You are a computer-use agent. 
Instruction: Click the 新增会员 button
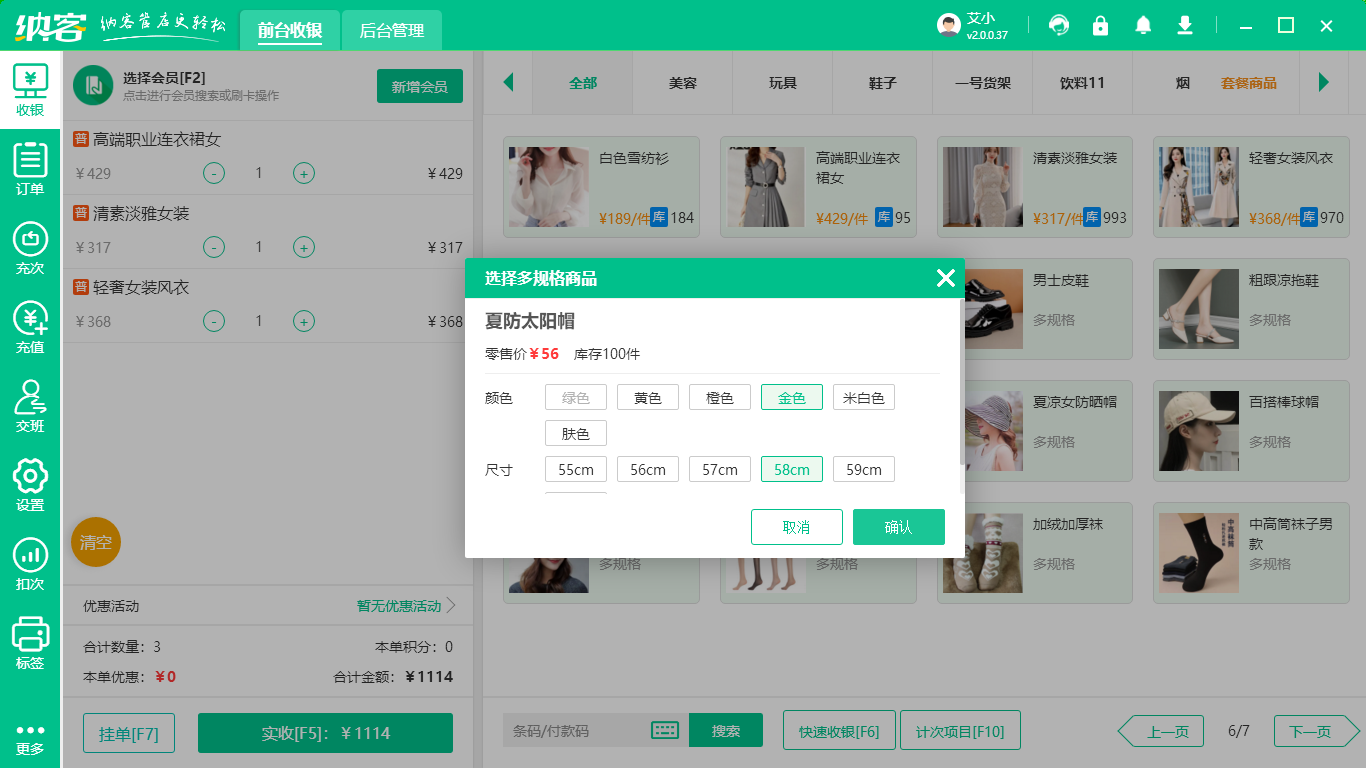(420, 86)
